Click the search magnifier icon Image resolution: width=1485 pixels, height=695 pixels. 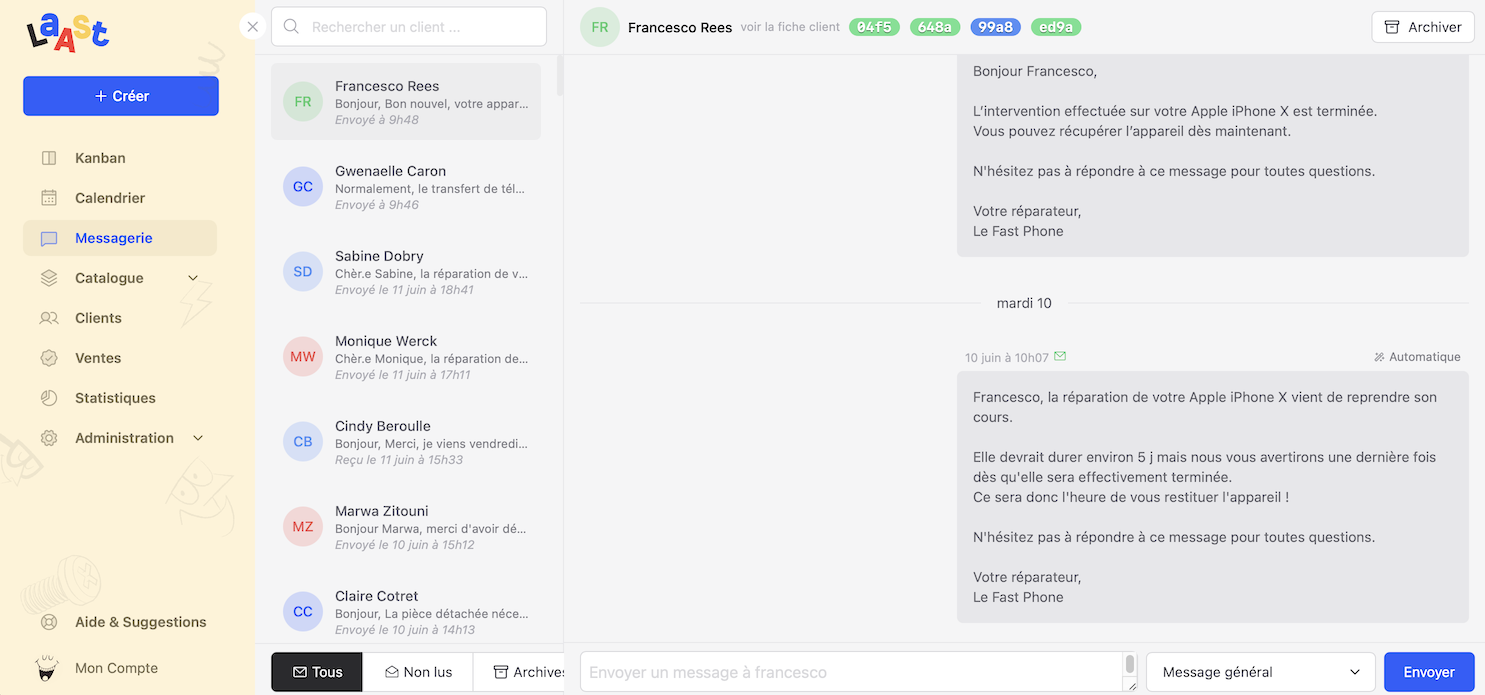coord(292,27)
